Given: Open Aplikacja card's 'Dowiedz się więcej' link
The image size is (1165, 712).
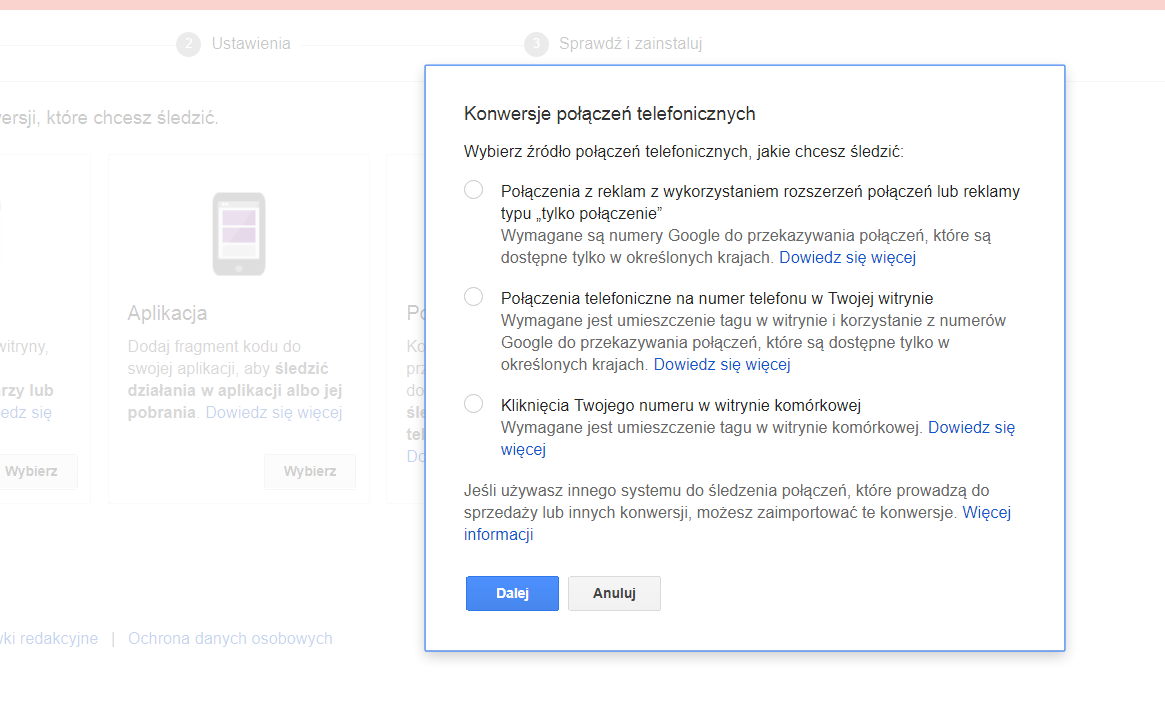Looking at the screenshot, I should pyautogui.click(x=273, y=412).
